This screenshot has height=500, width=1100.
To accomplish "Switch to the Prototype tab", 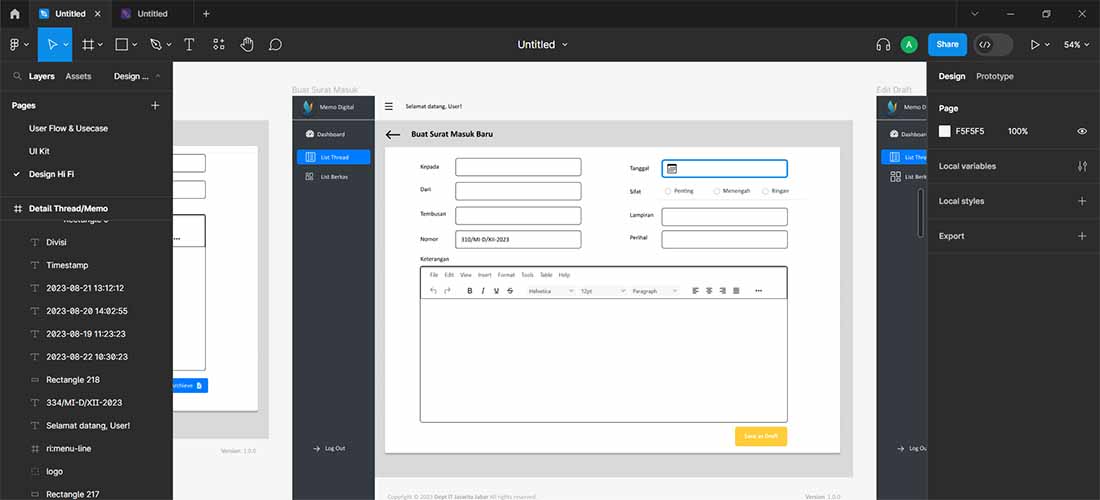I will (x=995, y=76).
